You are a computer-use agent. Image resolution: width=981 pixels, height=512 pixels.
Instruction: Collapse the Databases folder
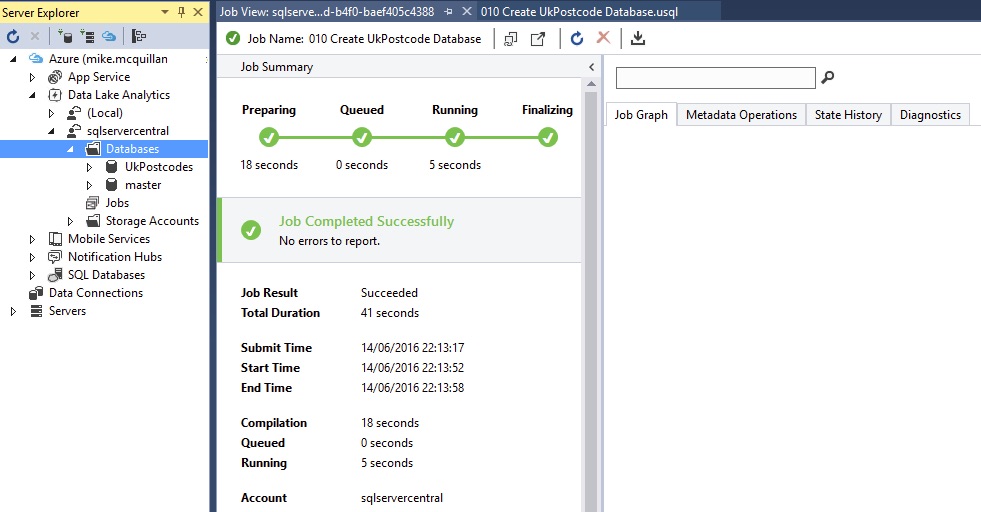(70, 149)
